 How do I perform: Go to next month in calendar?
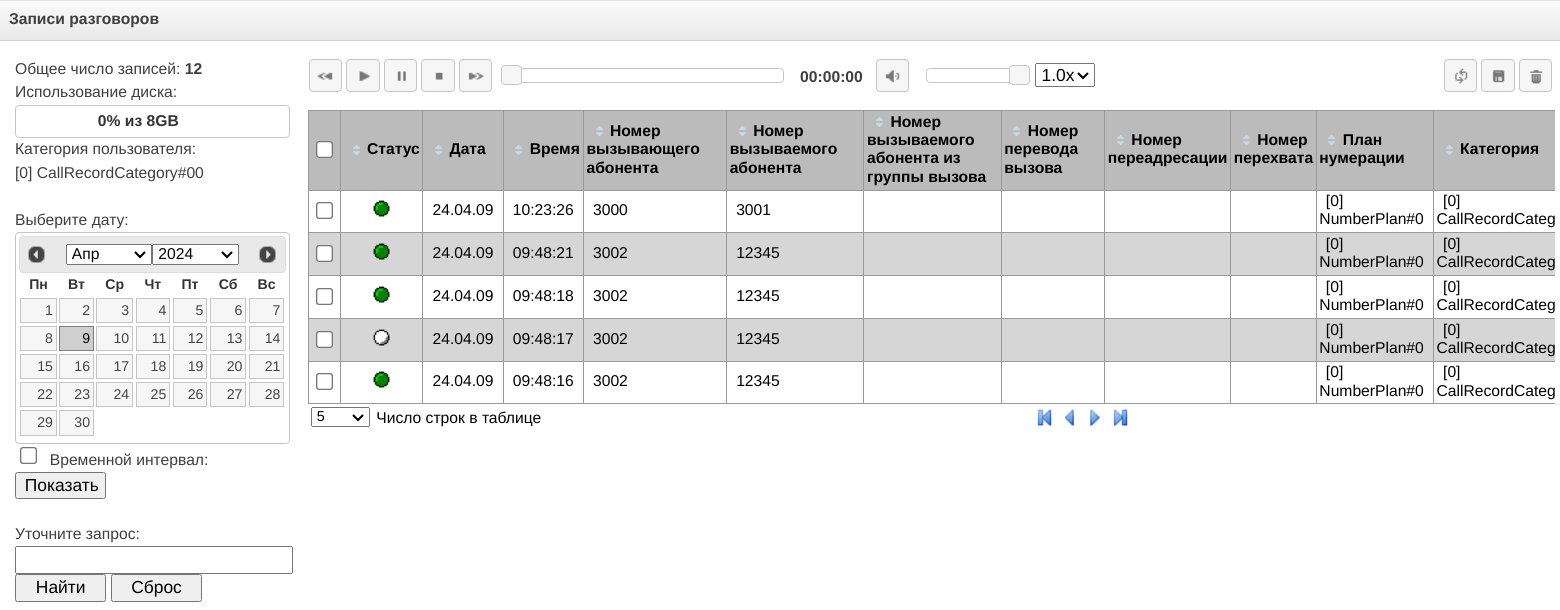[267, 254]
